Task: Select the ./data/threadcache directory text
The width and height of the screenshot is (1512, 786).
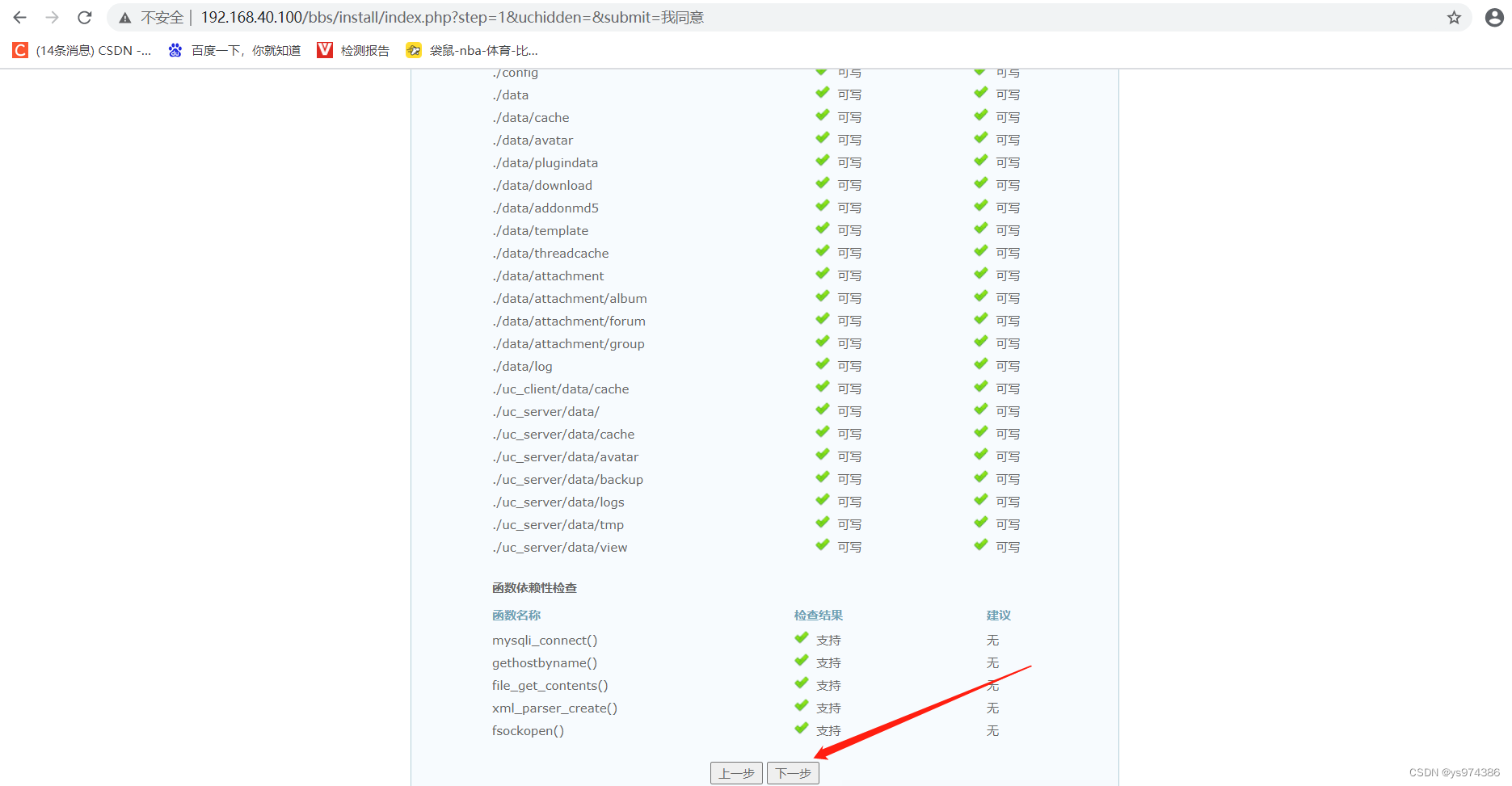Action: (550, 253)
